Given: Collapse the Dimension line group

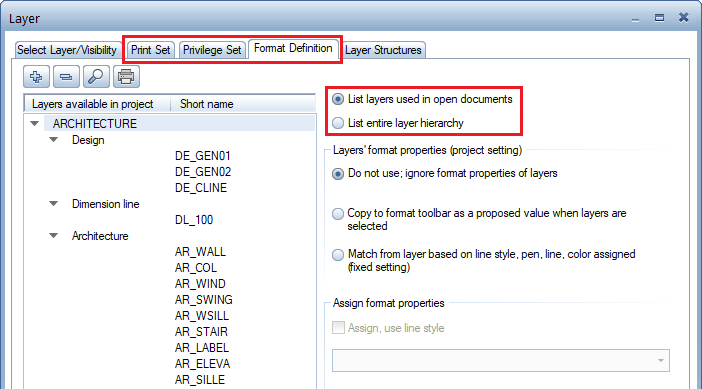Looking at the screenshot, I should (54, 204).
